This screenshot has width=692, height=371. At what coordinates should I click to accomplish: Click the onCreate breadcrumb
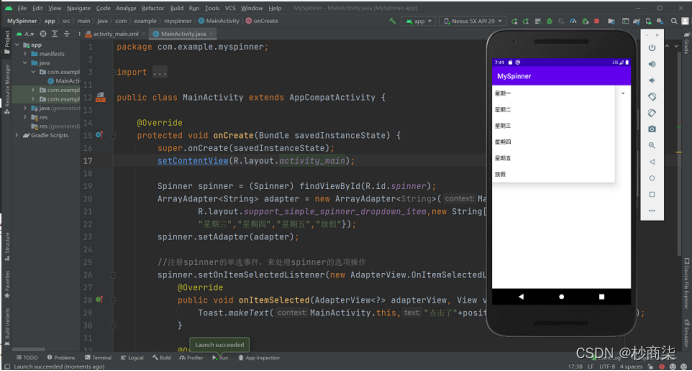pyautogui.click(x=262, y=21)
